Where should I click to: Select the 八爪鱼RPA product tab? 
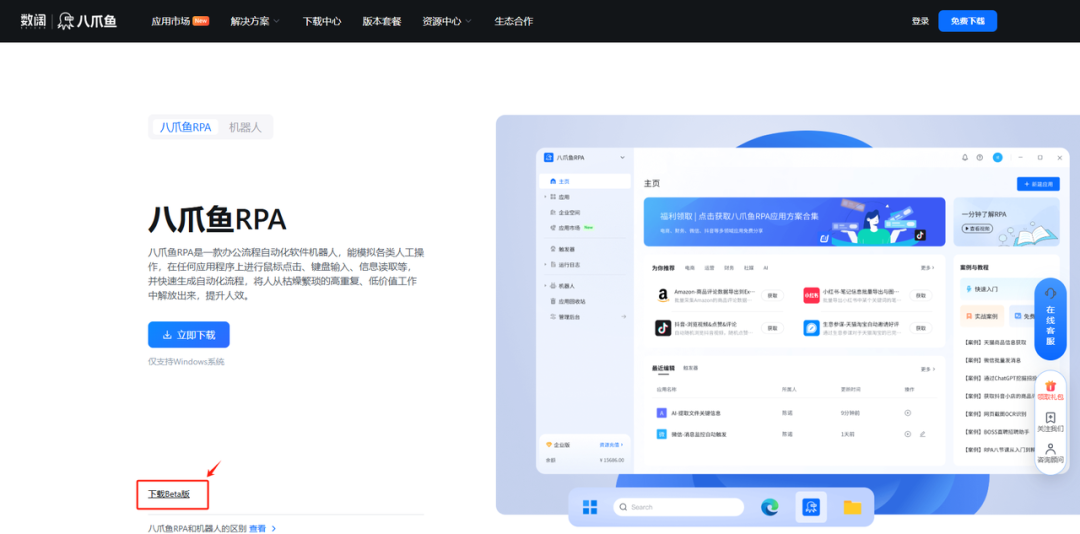[185, 127]
